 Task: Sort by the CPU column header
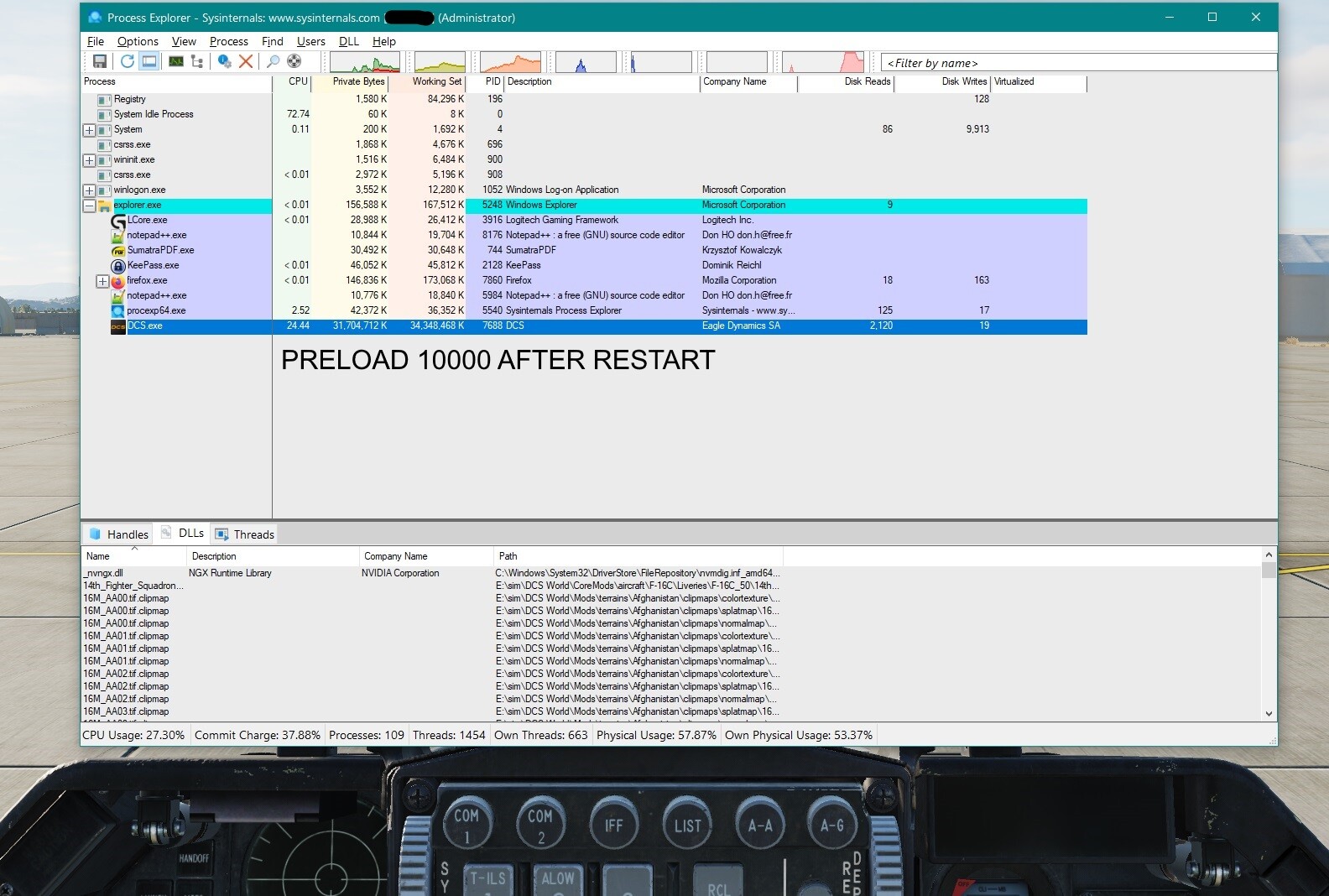[x=292, y=82]
